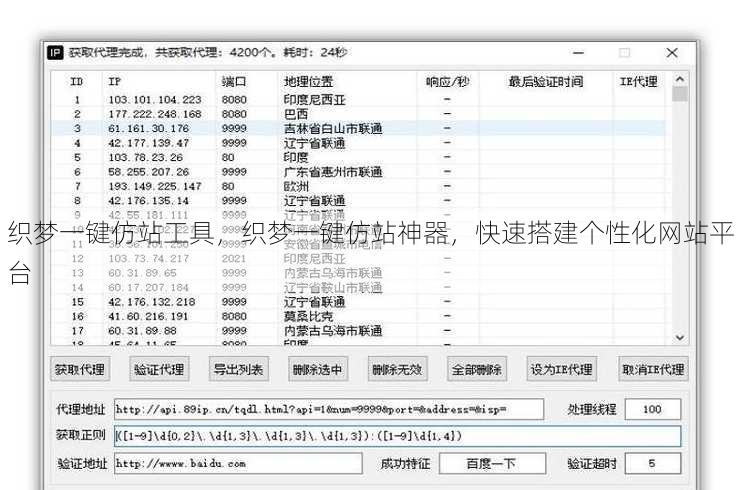The width and height of the screenshot is (740, 490).
Task: Click the 获取代理 button
Action: 80,369
